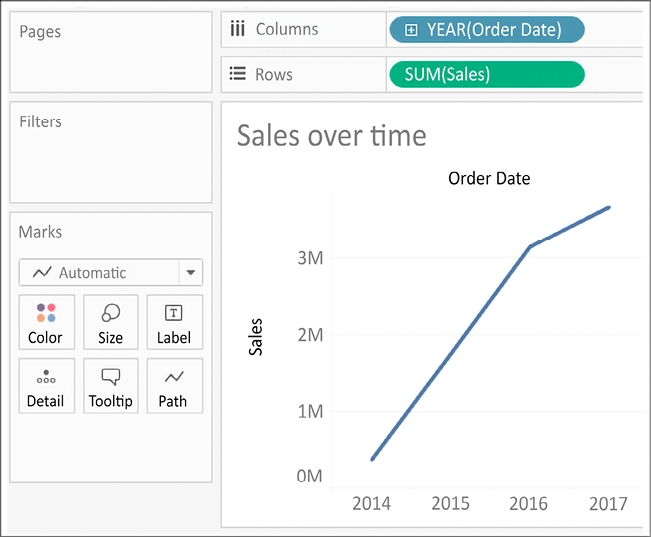The height and width of the screenshot is (537, 651).
Task: Click the Tooltip marks card
Action: tap(110, 386)
